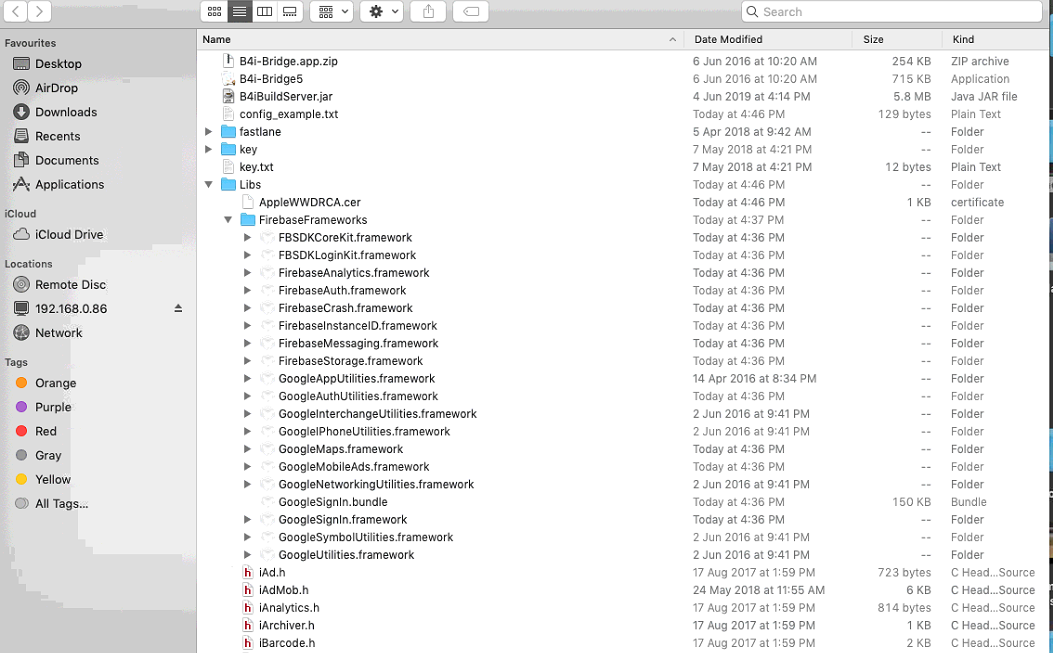This screenshot has width=1053, height=653.
Task: Open Documents in the sidebar
Action: click(66, 161)
